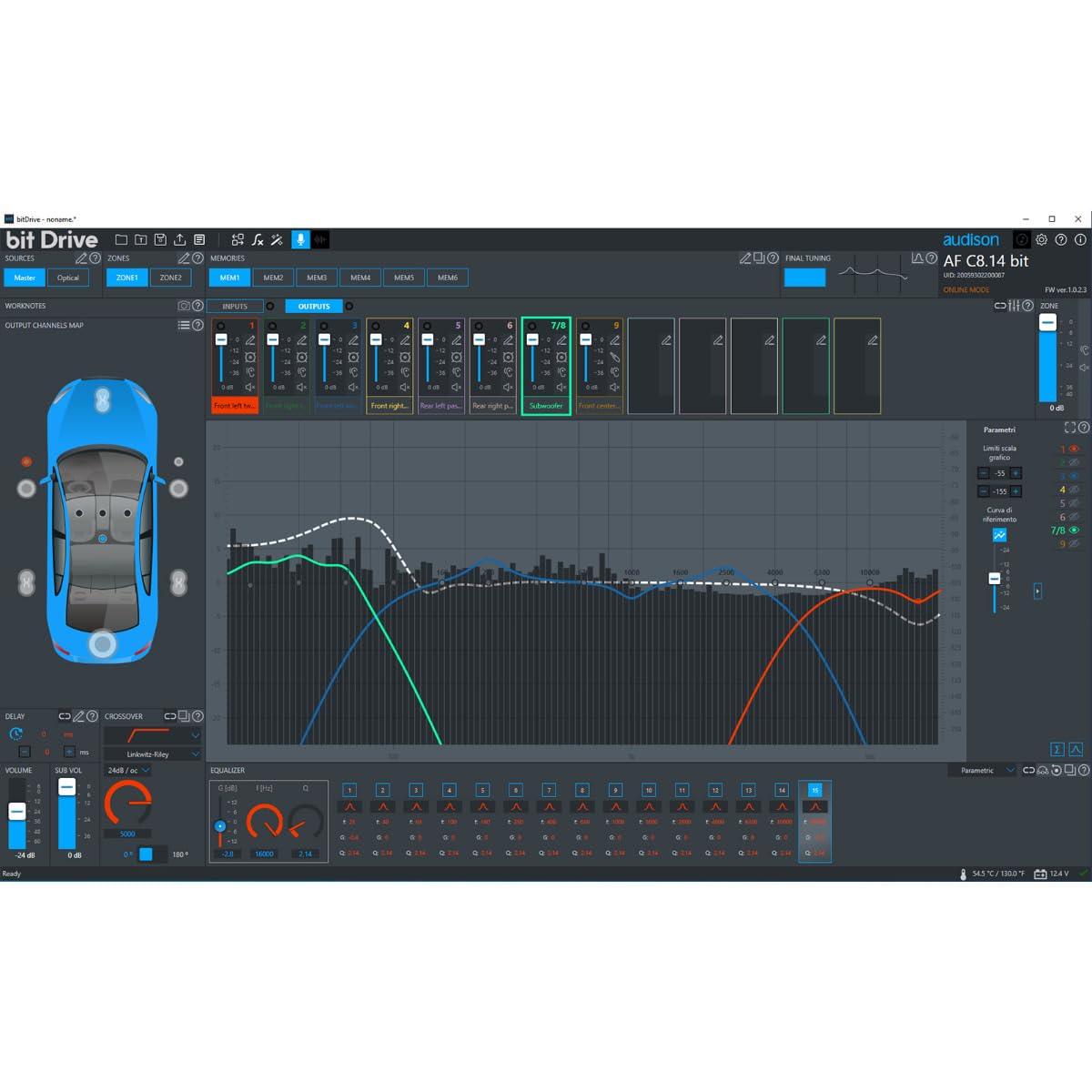The width and height of the screenshot is (1092, 1092).
Task: Click the SUB VOL slider handle
Action: pyautogui.click(x=66, y=788)
